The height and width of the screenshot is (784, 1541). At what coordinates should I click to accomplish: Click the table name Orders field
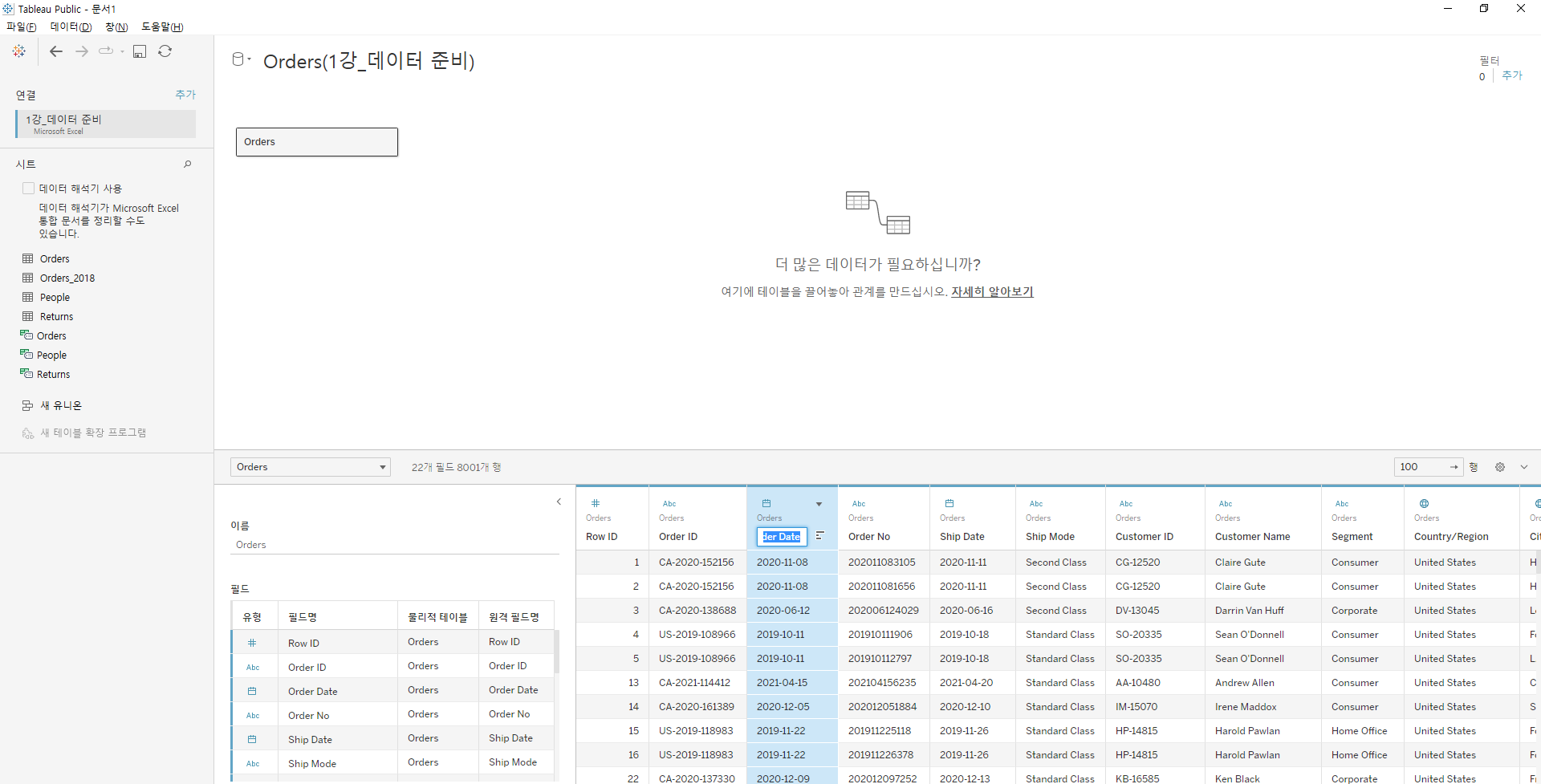395,545
